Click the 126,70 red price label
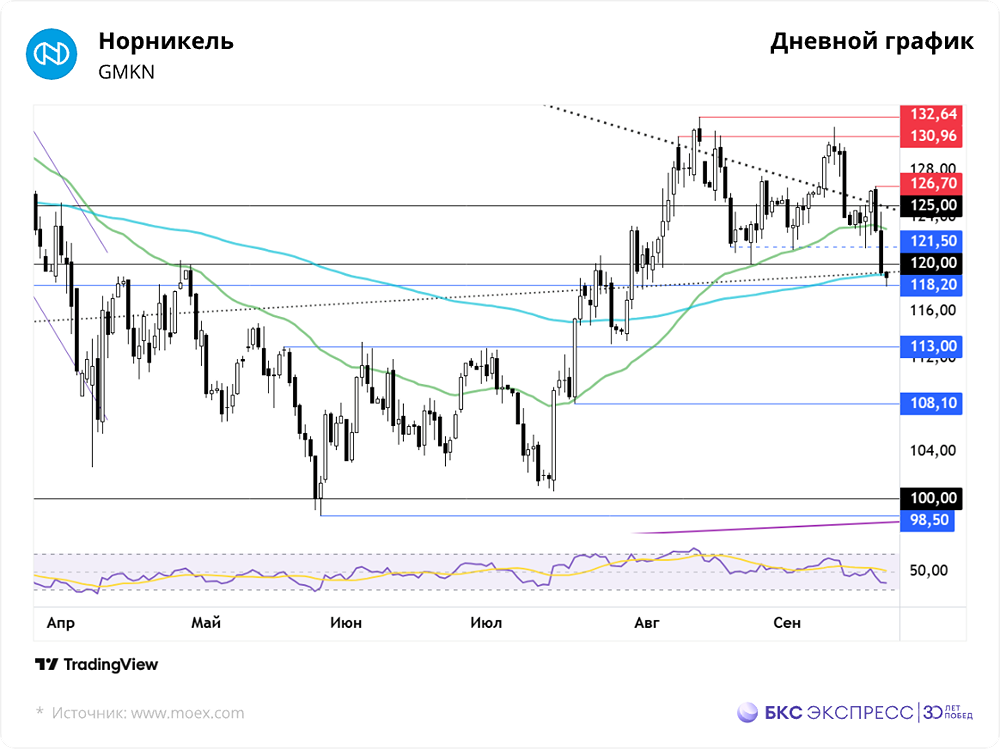This screenshot has width=1000, height=749. coord(931,184)
